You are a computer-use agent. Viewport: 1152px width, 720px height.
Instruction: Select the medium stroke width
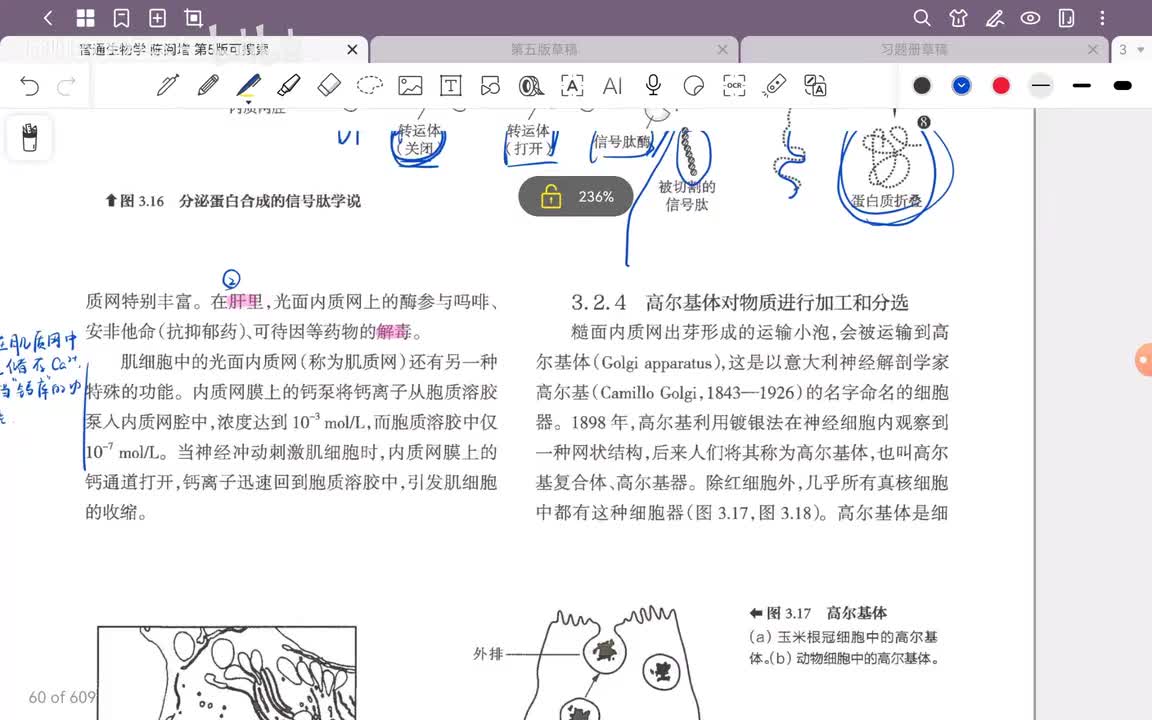tap(1081, 86)
